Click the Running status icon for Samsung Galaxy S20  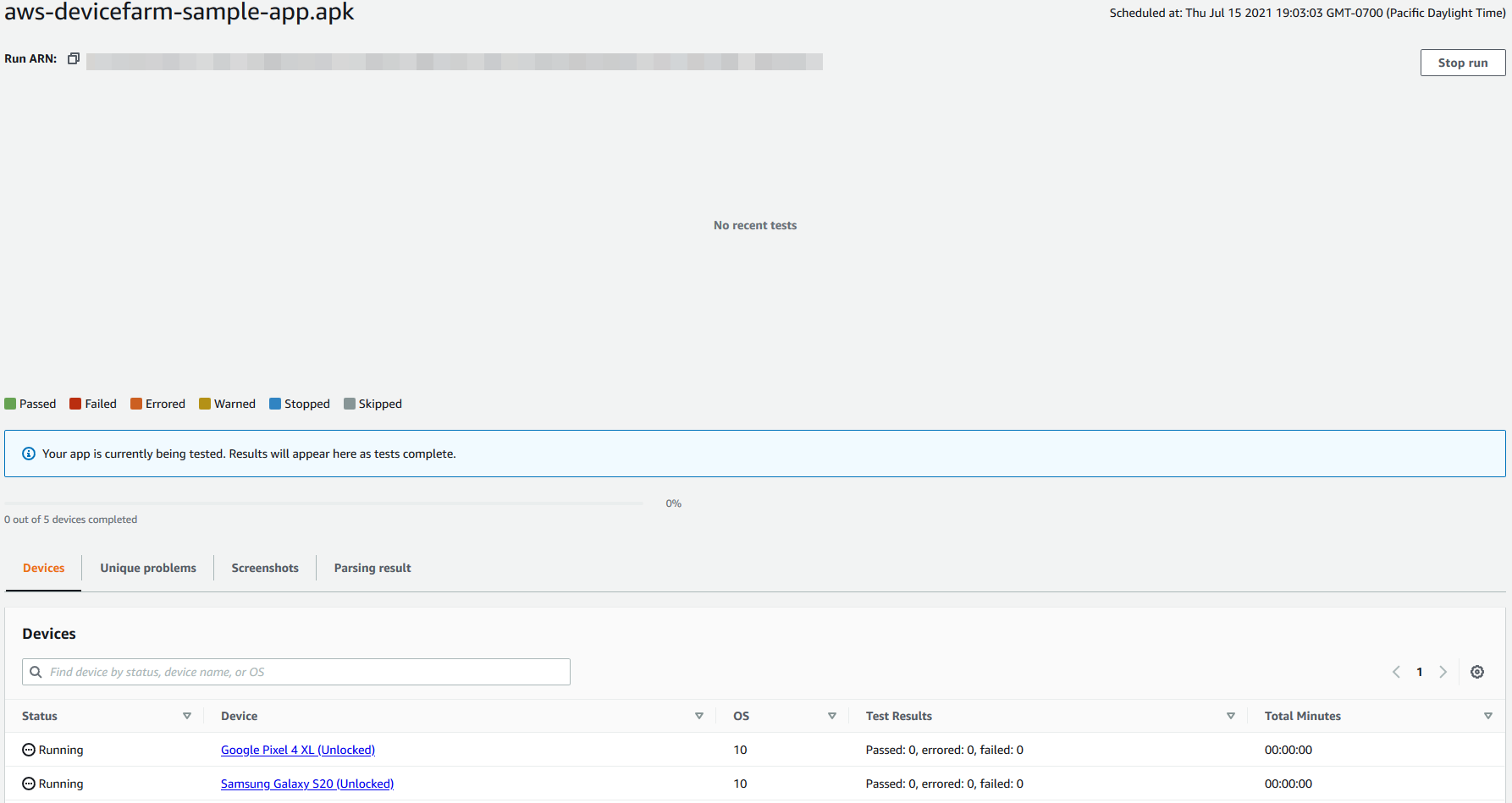pyautogui.click(x=29, y=784)
